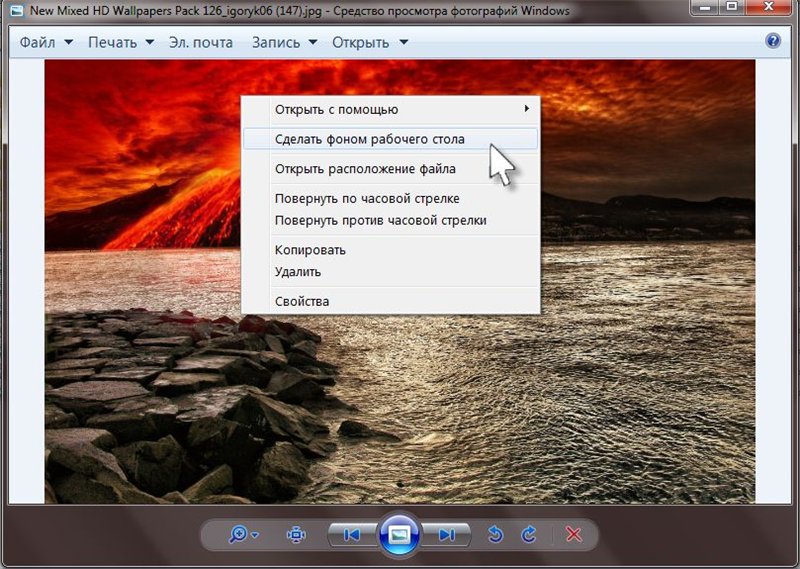Rotate image counterclockwise in the bottom toolbar

(495, 534)
